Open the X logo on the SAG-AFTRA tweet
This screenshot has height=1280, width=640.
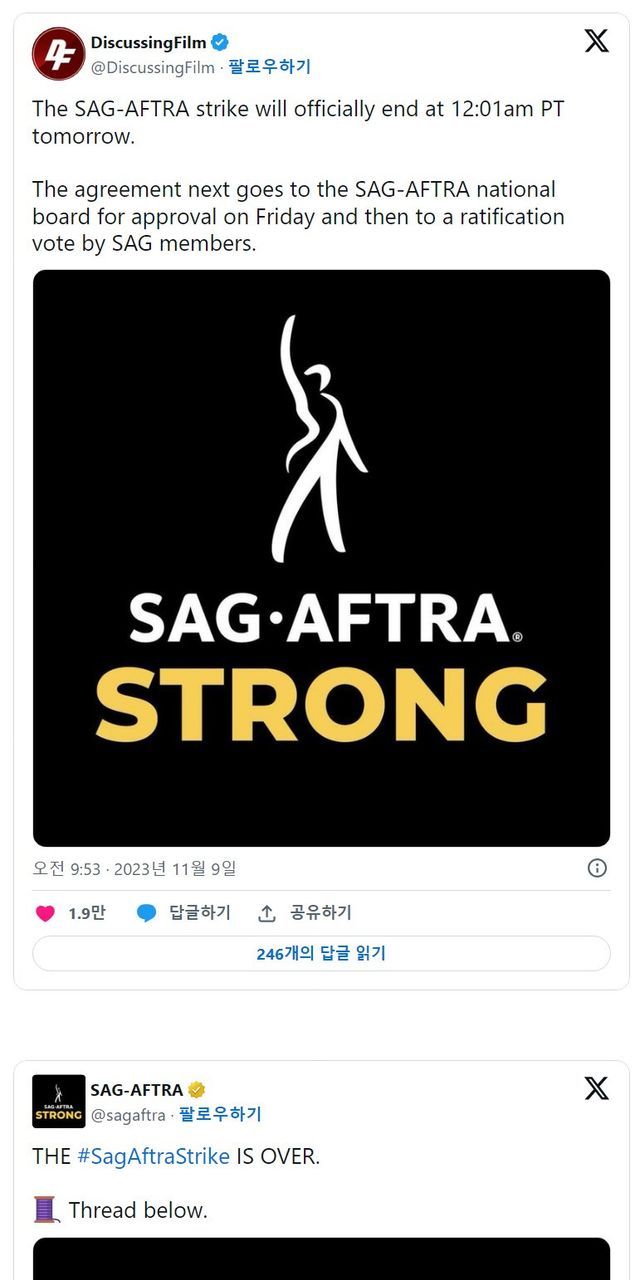pos(596,1088)
